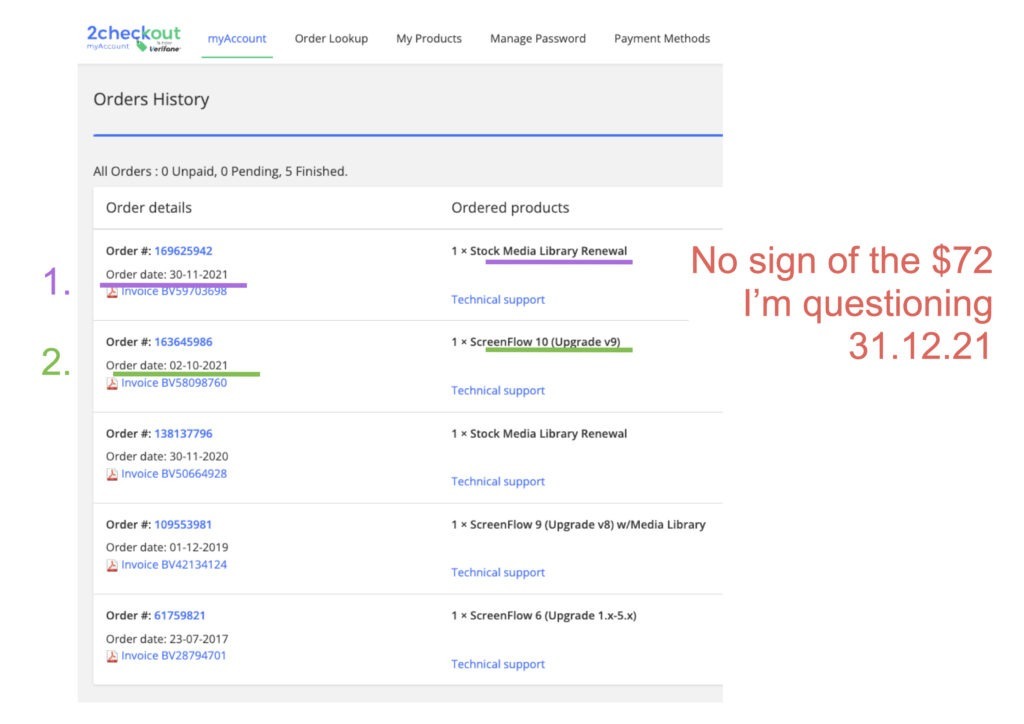The height and width of the screenshot is (724, 1024).
Task: Click Order date: 02-10-2021
Action: pyautogui.click(x=167, y=365)
